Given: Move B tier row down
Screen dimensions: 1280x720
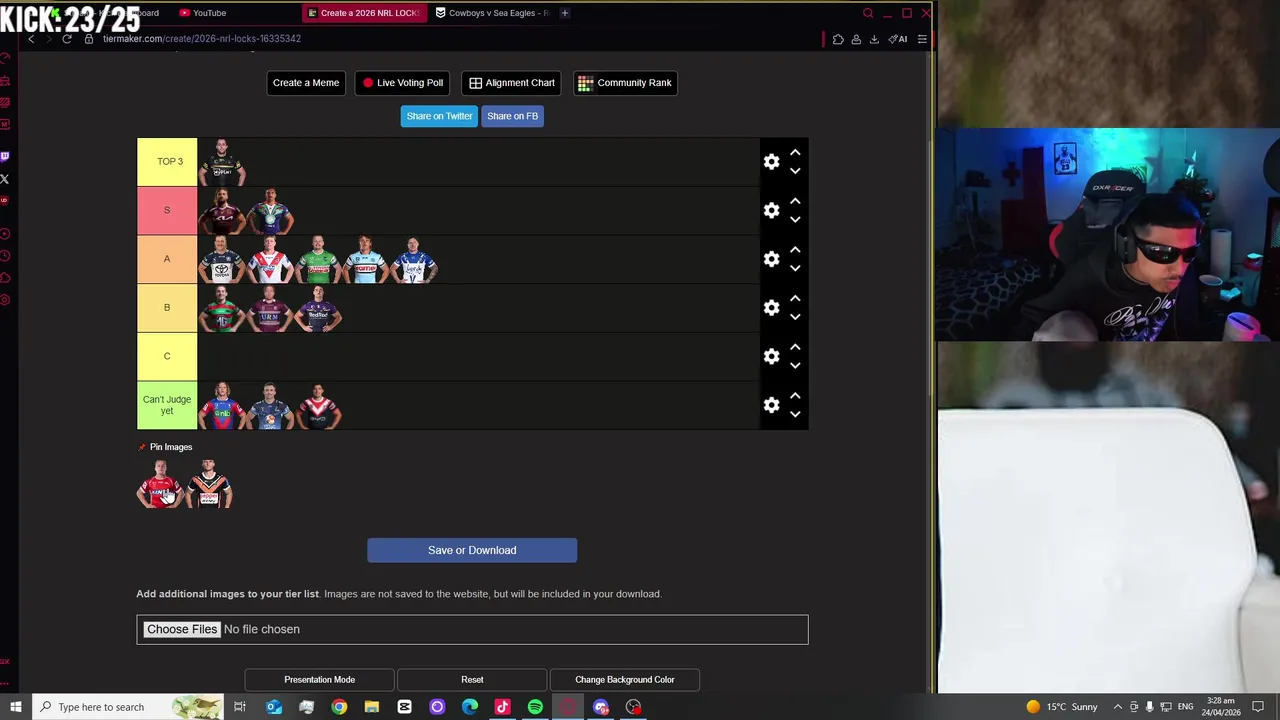Looking at the screenshot, I should 795,317.
